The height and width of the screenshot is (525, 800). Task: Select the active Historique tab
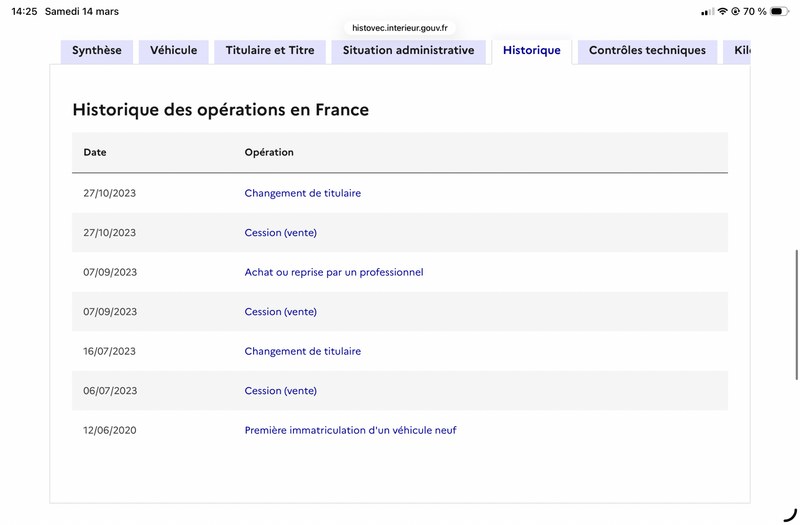(x=532, y=51)
